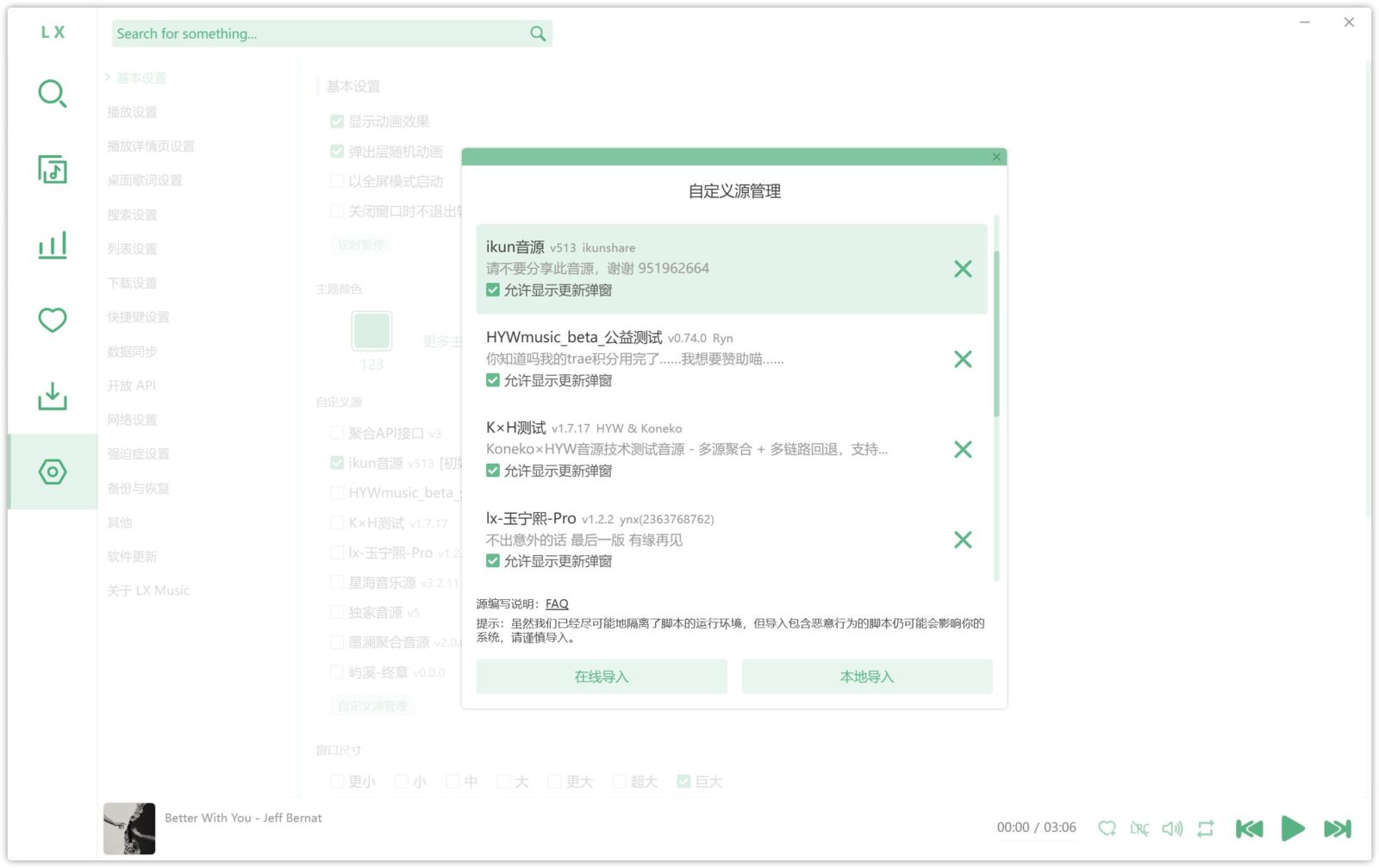The image size is (1379, 868).
Task: Click 本地导入 button
Action: tap(867, 678)
